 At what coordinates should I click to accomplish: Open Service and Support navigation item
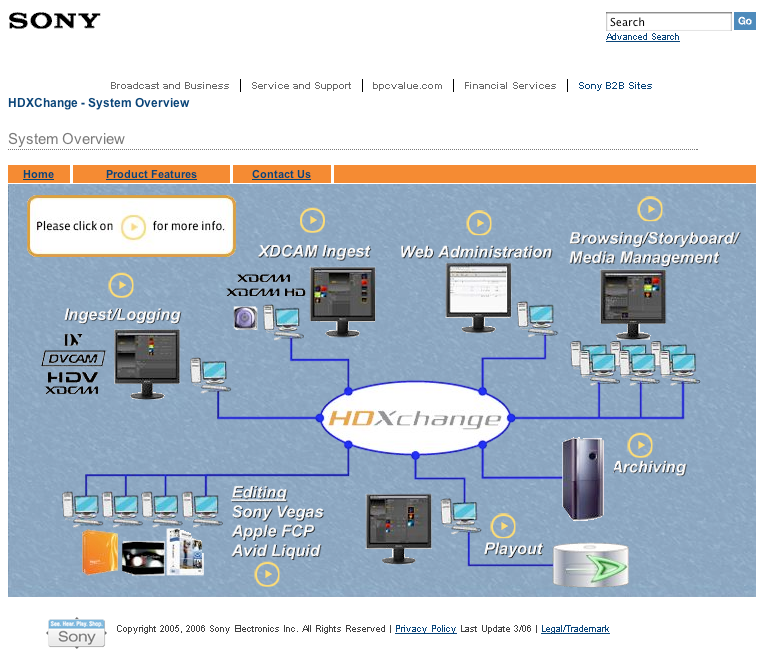[301, 86]
